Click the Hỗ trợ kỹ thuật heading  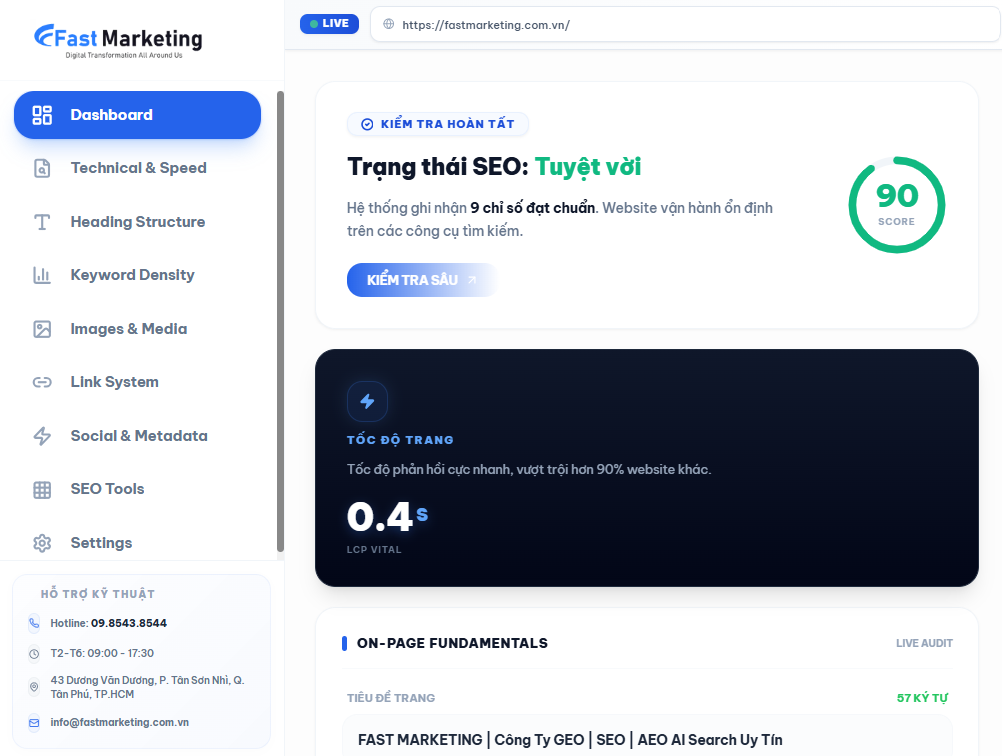pyautogui.click(x=98, y=594)
